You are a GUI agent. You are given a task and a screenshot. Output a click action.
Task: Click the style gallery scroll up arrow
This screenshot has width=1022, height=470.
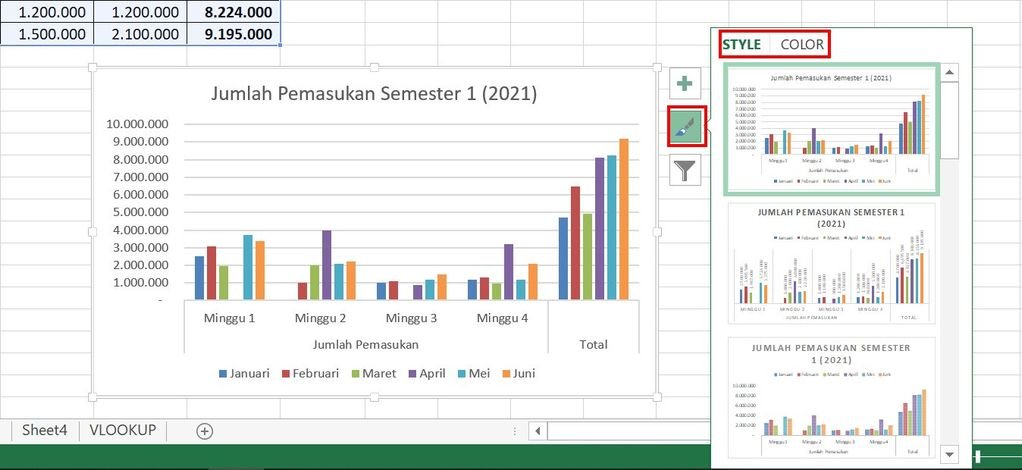point(950,72)
